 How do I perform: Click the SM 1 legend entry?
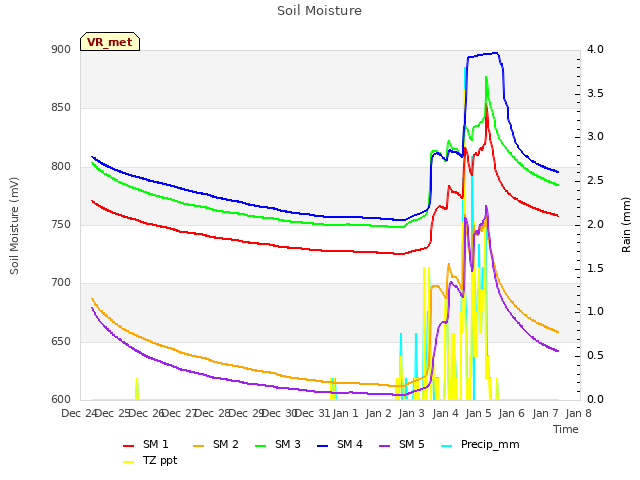(x=145, y=444)
